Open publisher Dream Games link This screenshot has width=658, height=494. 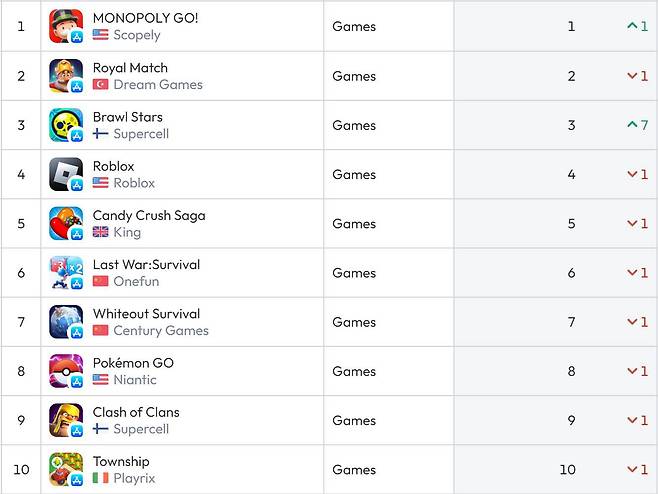157,85
